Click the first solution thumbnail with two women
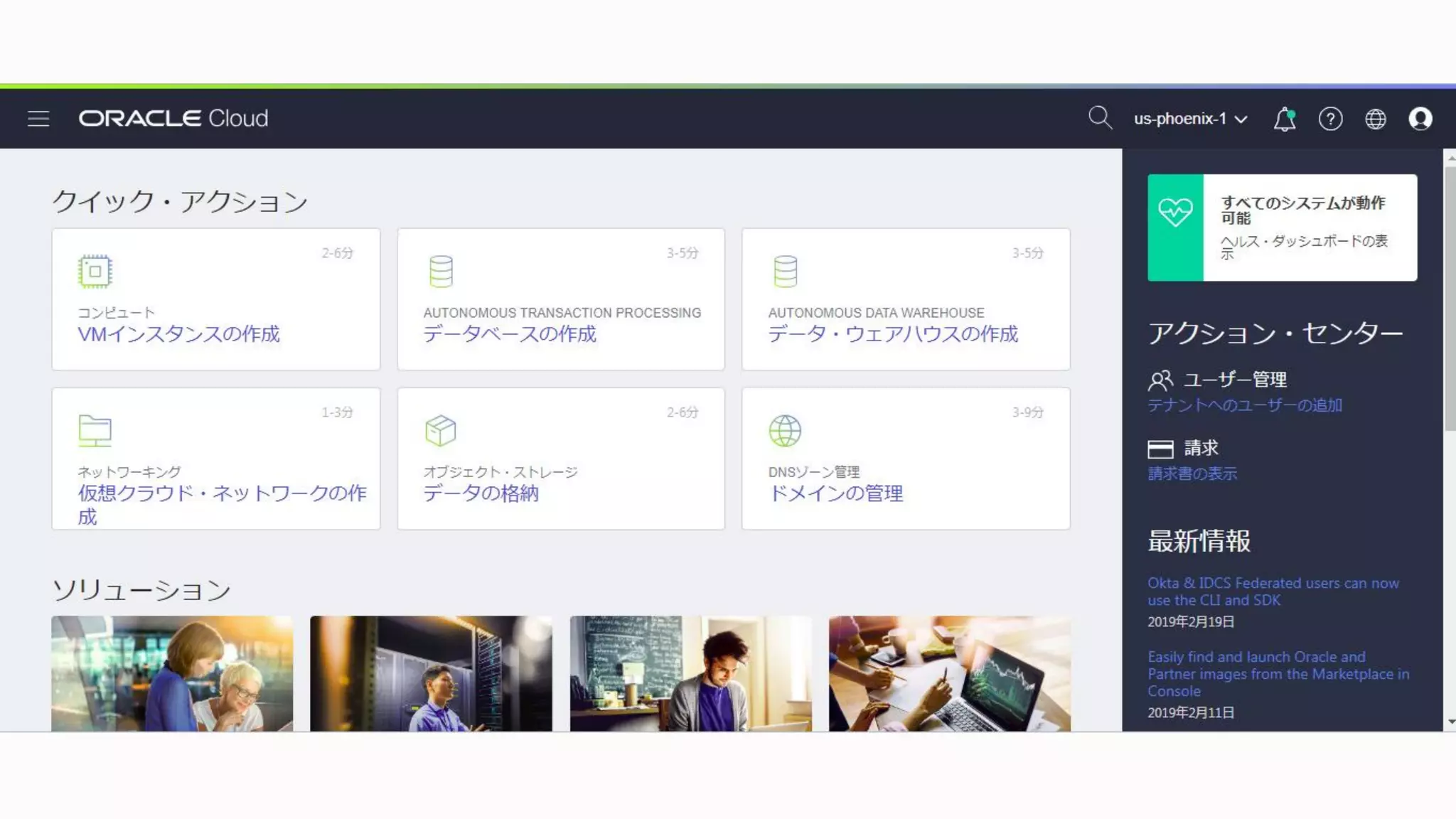Screen dimensions: 1456x819 (x=172, y=673)
